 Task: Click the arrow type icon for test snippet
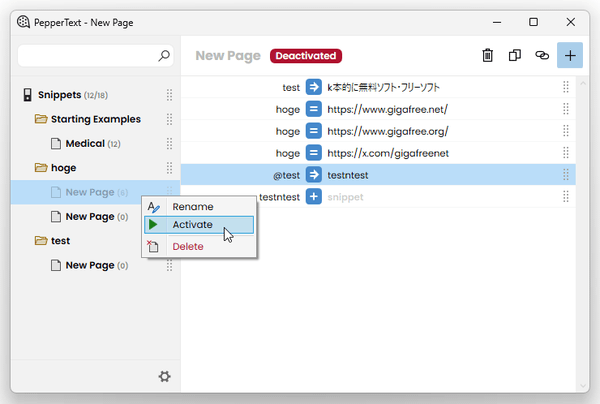pyautogui.click(x=313, y=87)
